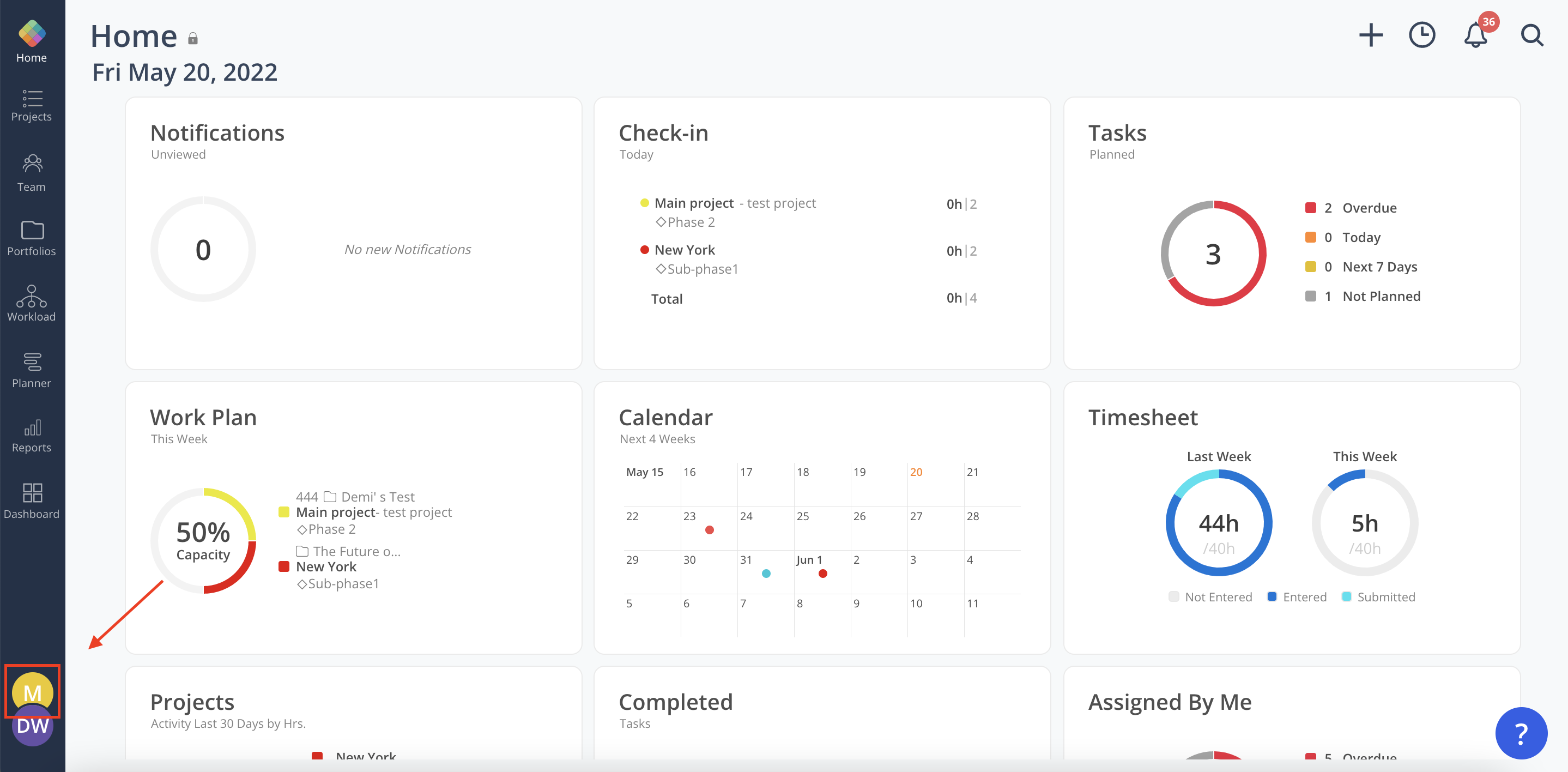Open the clock timer icon
Image resolution: width=1568 pixels, height=772 pixels.
pos(1422,35)
